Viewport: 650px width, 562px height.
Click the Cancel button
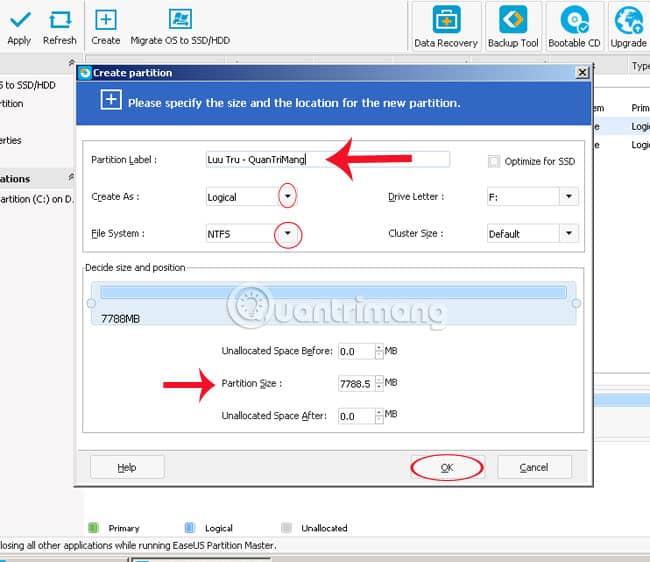[x=534, y=468]
